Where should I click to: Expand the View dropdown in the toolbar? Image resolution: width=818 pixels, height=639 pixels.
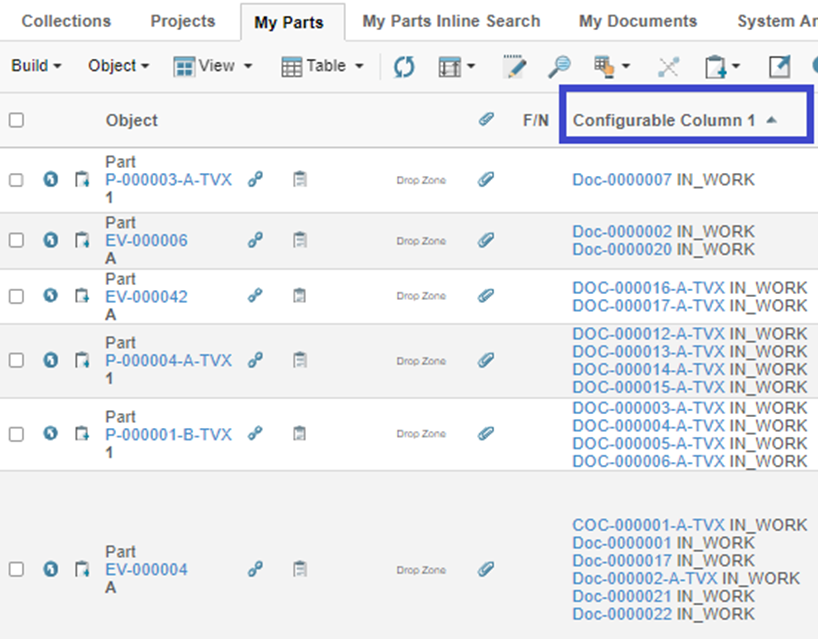tap(213, 66)
